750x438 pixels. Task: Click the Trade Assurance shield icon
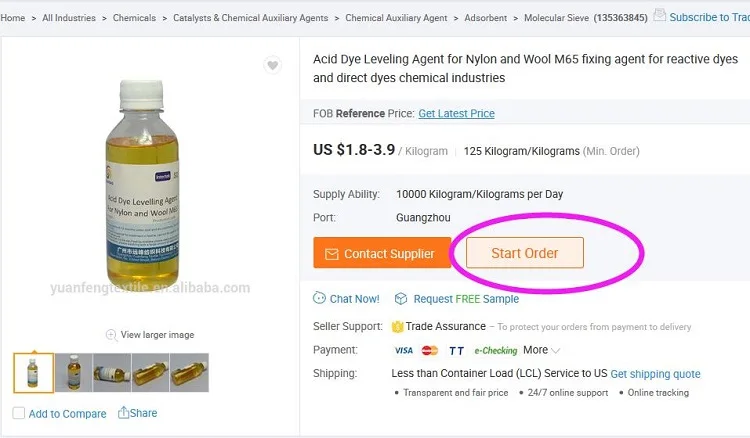tap(397, 326)
